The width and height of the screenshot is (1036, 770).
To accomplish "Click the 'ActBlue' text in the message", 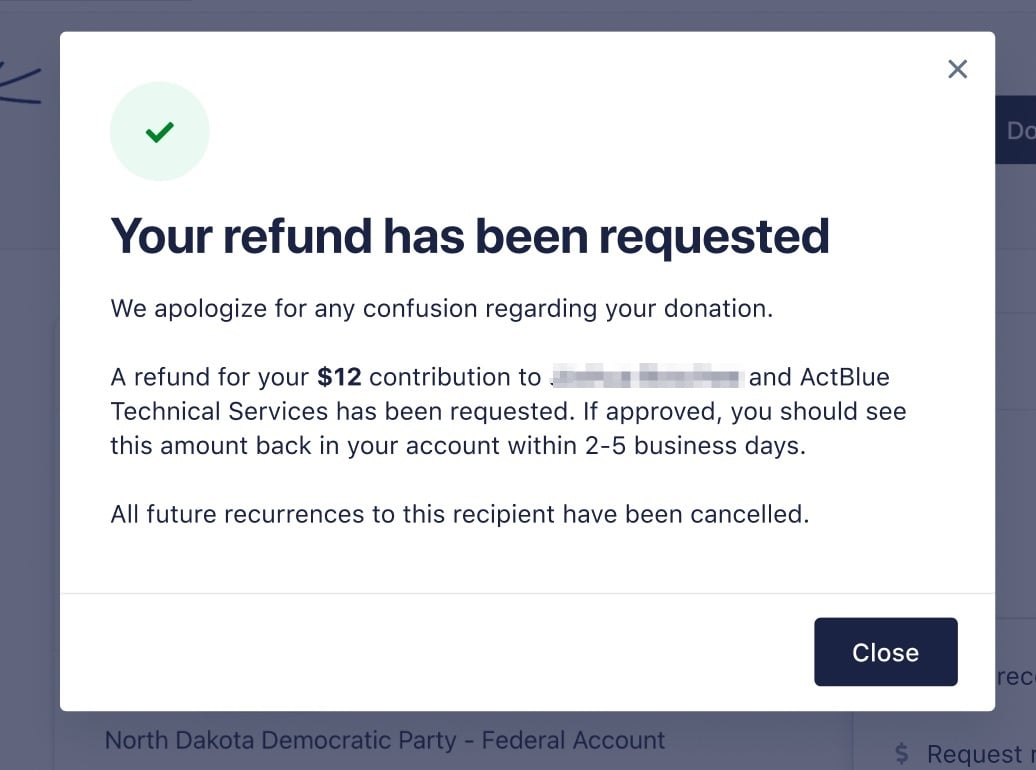I will point(844,377).
